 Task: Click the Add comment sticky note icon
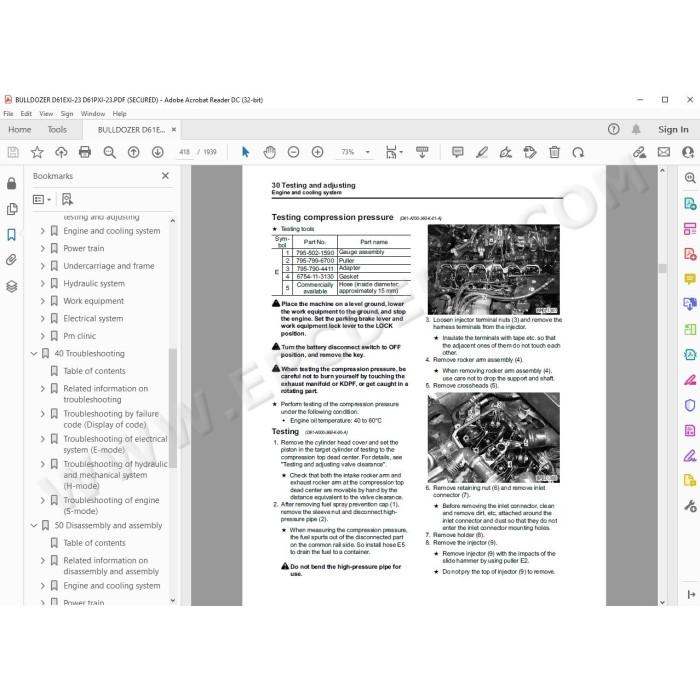[x=458, y=152]
